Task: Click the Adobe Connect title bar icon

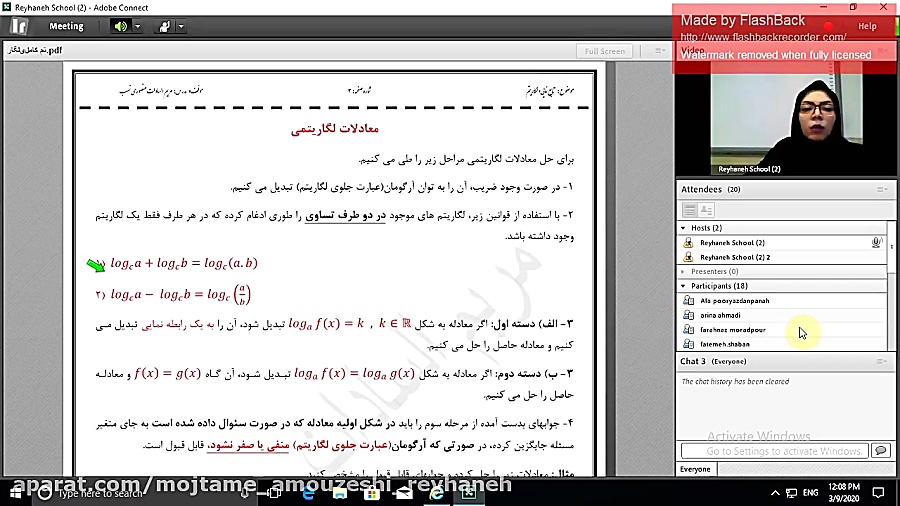Action: coord(6,7)
